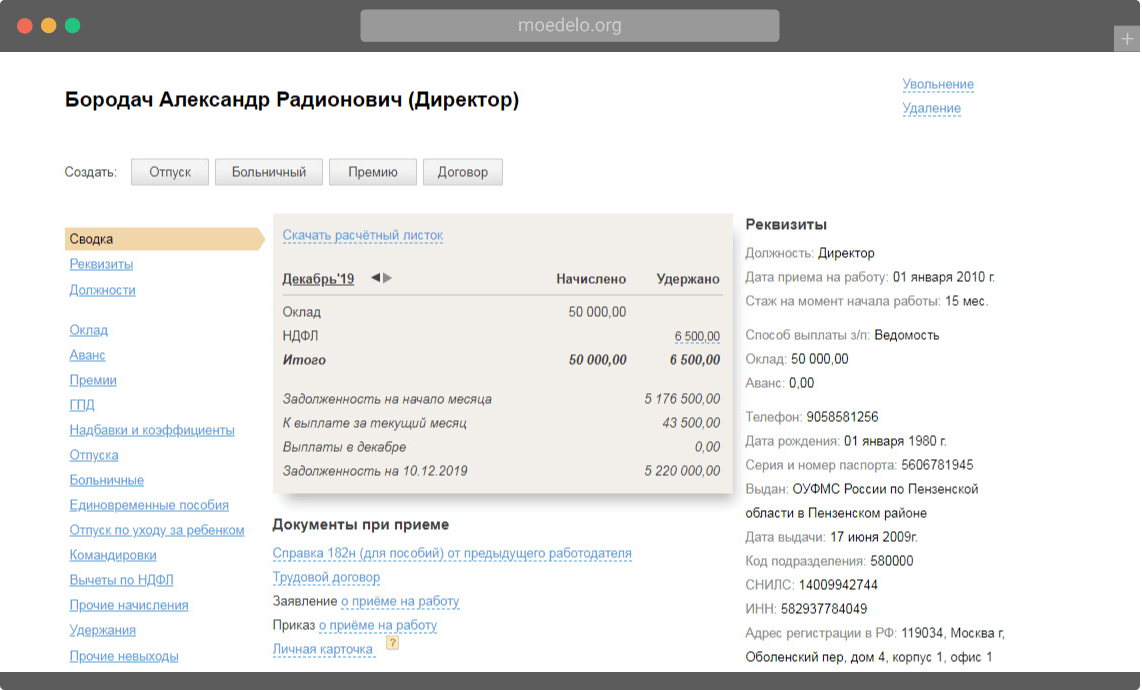Open Должности in the left menu
The width and height of the screenshot is (1142, 690).
click(102, 290)
